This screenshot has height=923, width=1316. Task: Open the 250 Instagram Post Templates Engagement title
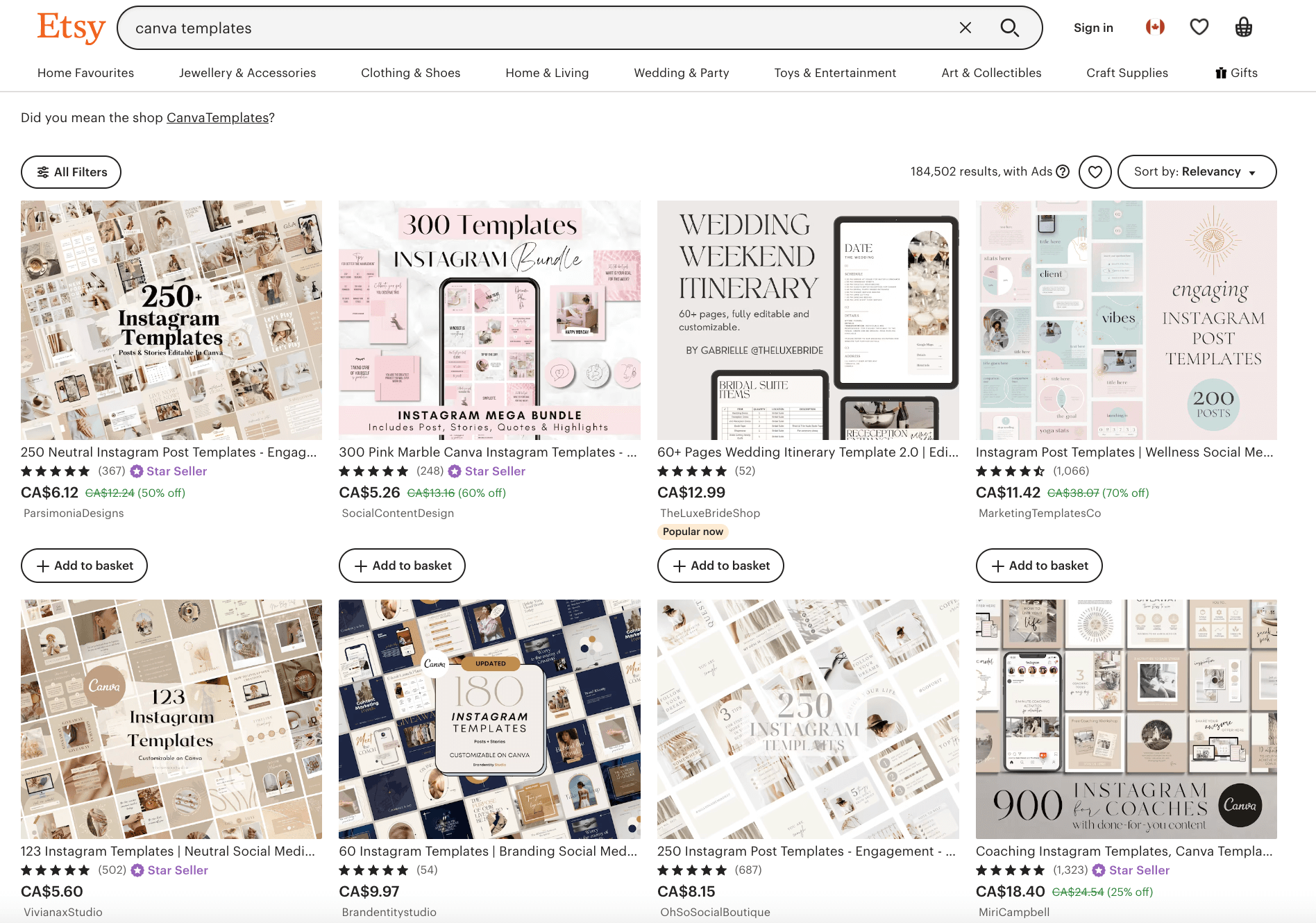[x=807, y=852]
